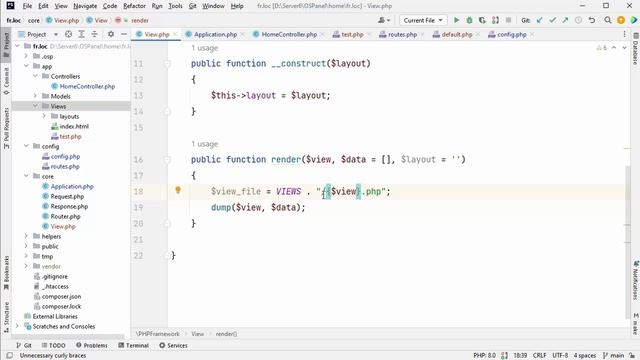Open the Refactor menu

click(134, 6)
